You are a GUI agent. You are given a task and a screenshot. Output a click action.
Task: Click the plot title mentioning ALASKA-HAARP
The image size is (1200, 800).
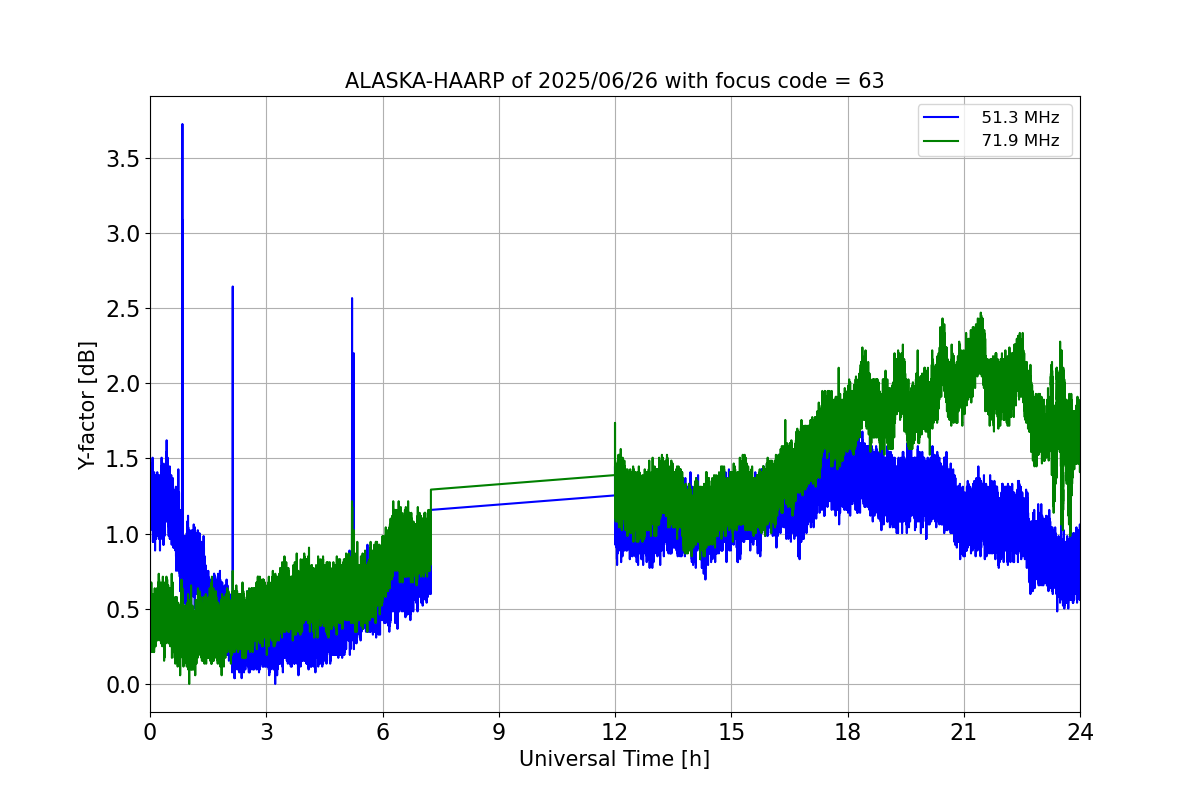pyautogui.click(x=614, y=81)
